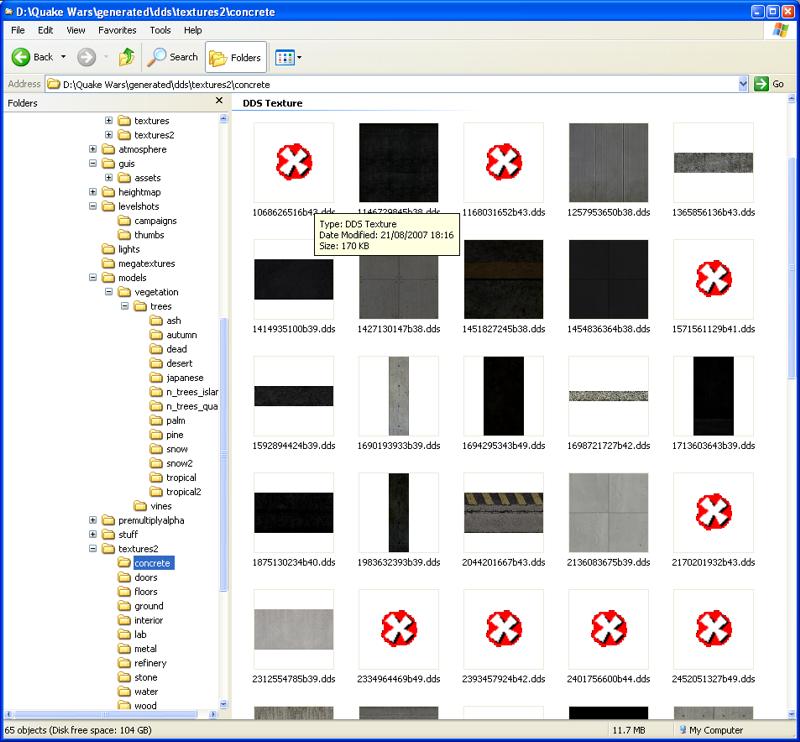Select the ground folder icon
The width and height of the screenshot is (800, 742).
124,606
